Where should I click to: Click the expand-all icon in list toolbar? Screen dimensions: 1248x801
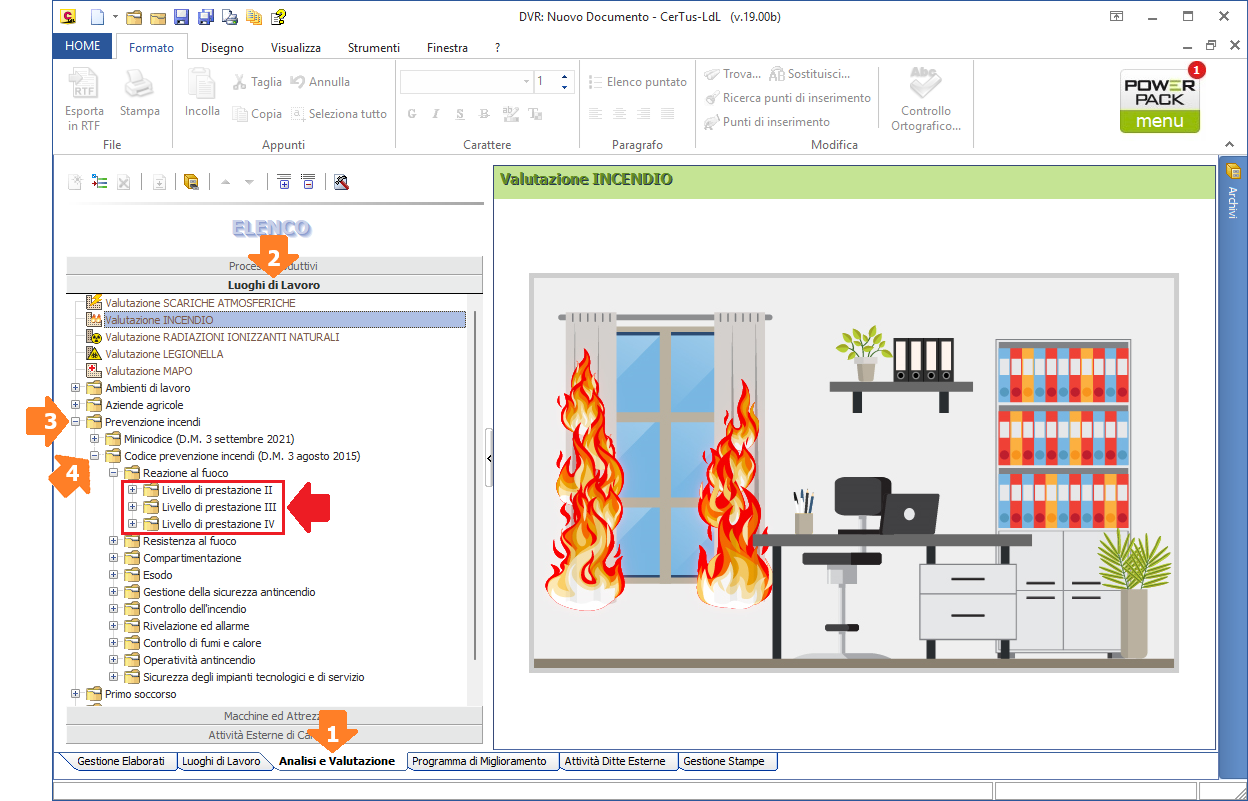point(284,182)
